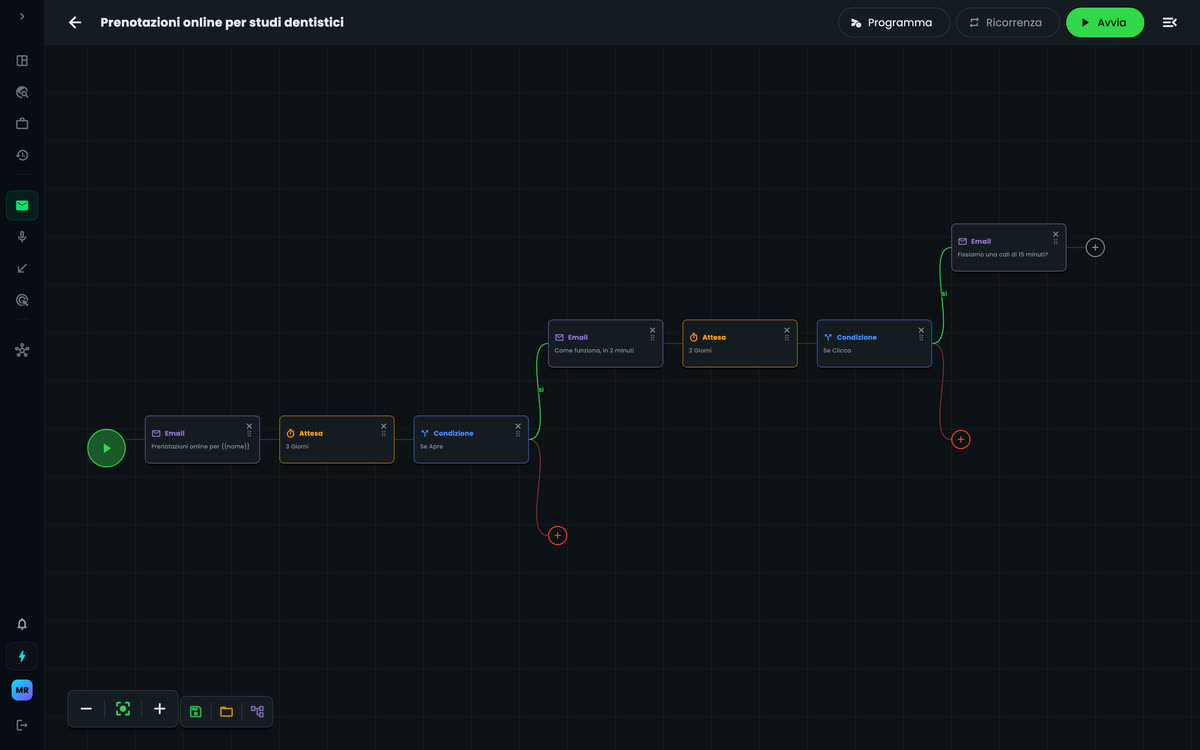Image resolution: width=1200 pixels, height=750 pixels.
Task: Click the purple tree layout icon
Action: (x=257, y=711)
